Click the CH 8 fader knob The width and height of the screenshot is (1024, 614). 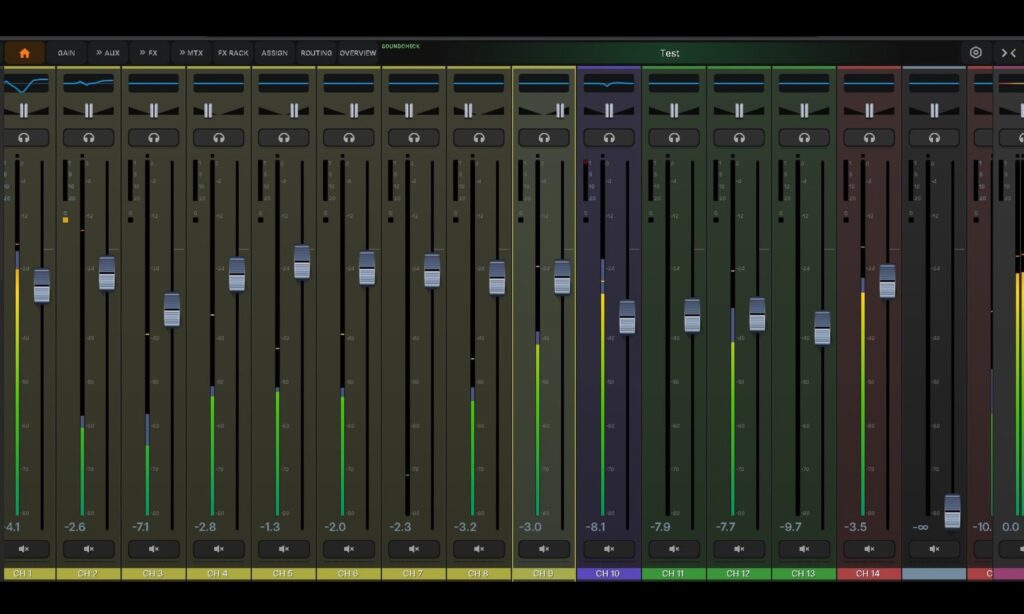coord(497,278)
